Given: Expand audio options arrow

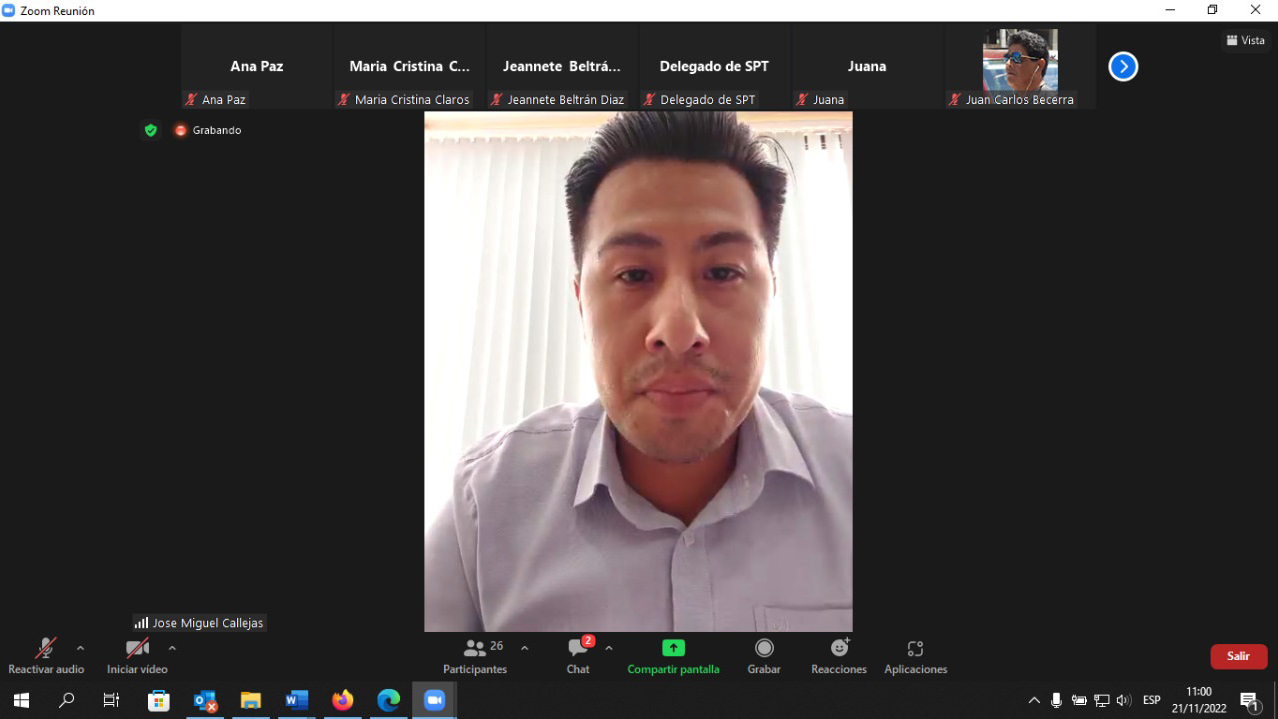Looking at the screenshot, I should [x=81, y=648].
